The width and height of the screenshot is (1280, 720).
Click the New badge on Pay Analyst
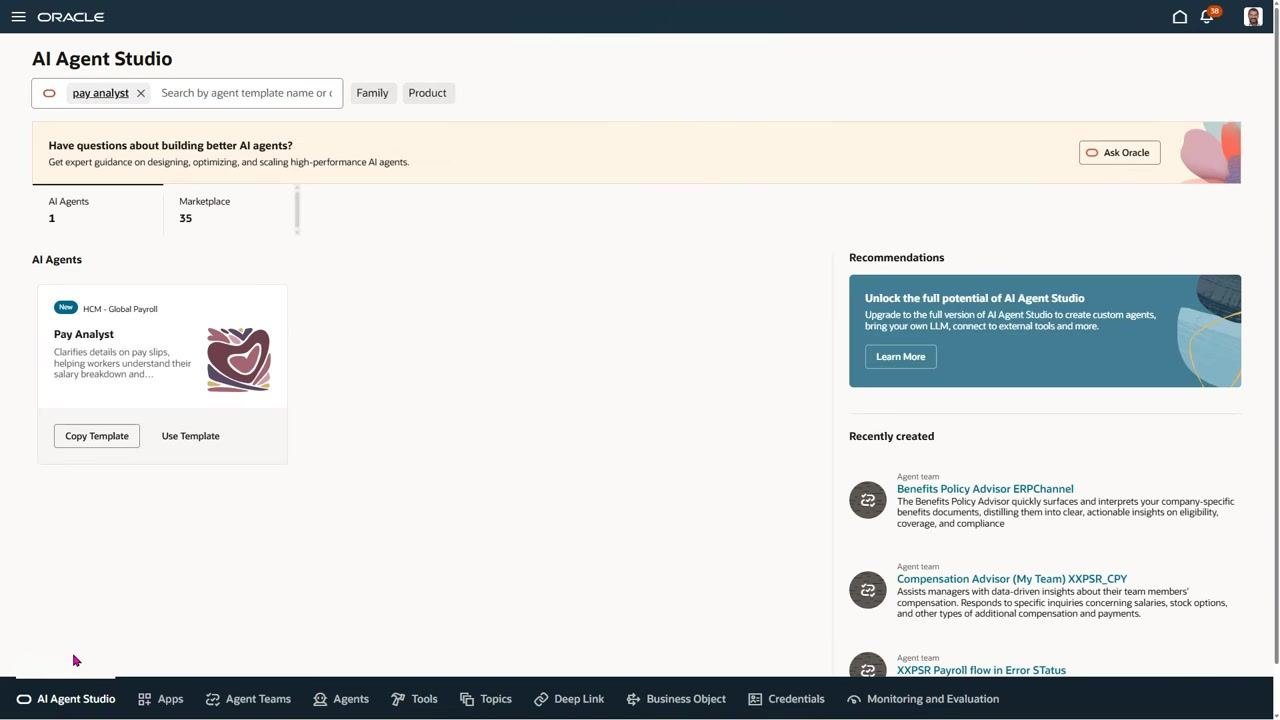(x=66, y=307)
